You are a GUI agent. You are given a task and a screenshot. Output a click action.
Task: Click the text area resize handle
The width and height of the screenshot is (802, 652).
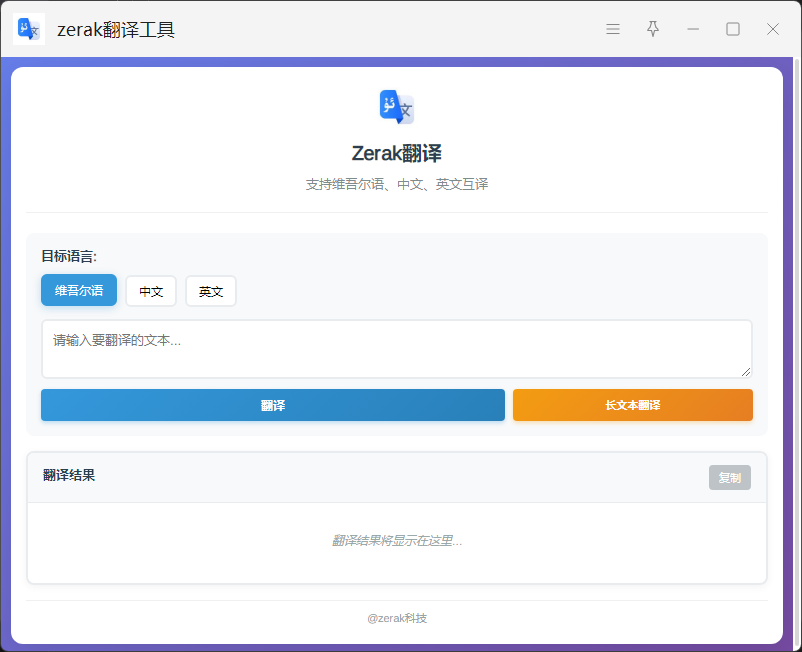[745, 371]
